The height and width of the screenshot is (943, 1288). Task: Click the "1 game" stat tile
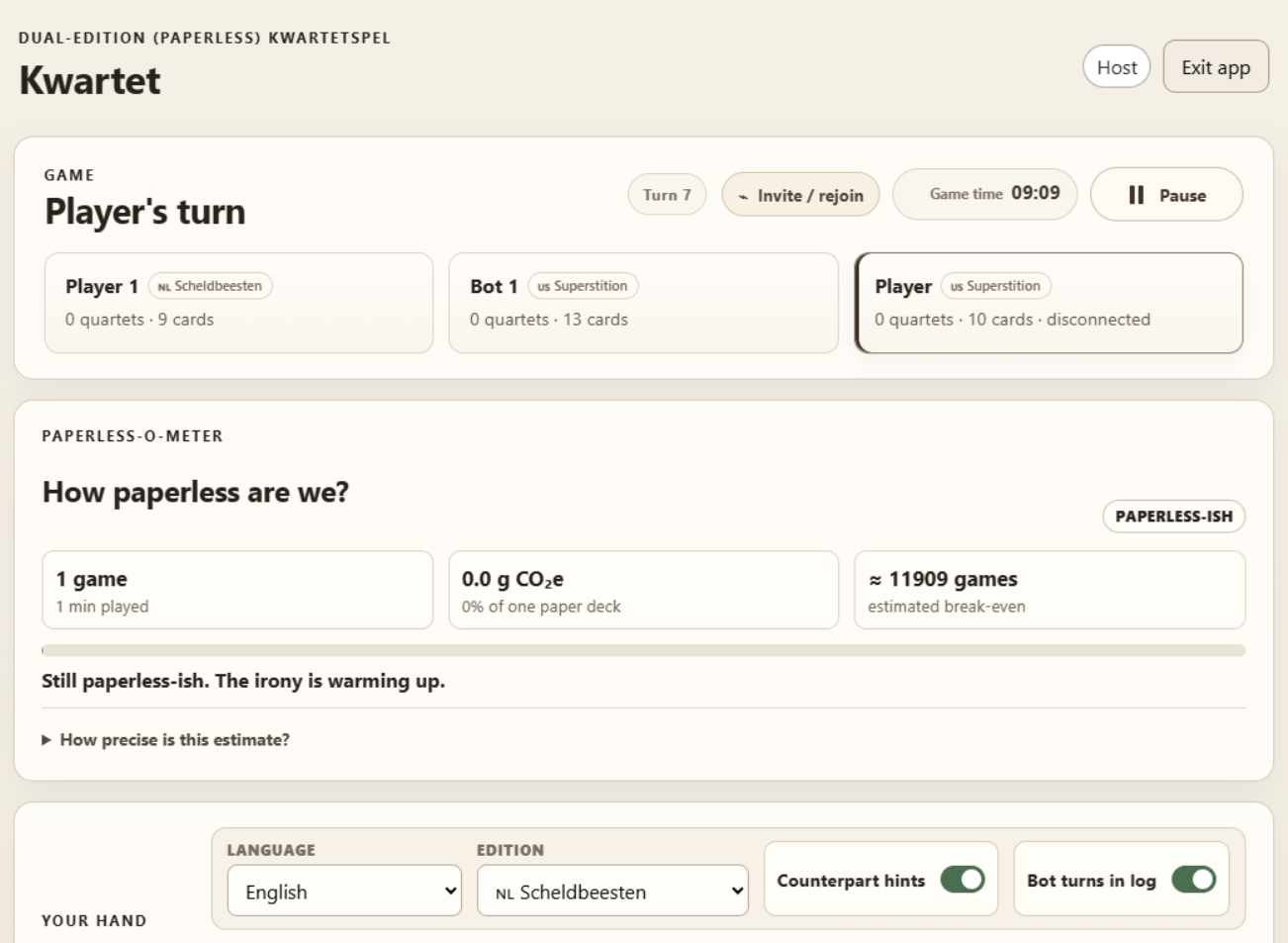coord(237,590)
